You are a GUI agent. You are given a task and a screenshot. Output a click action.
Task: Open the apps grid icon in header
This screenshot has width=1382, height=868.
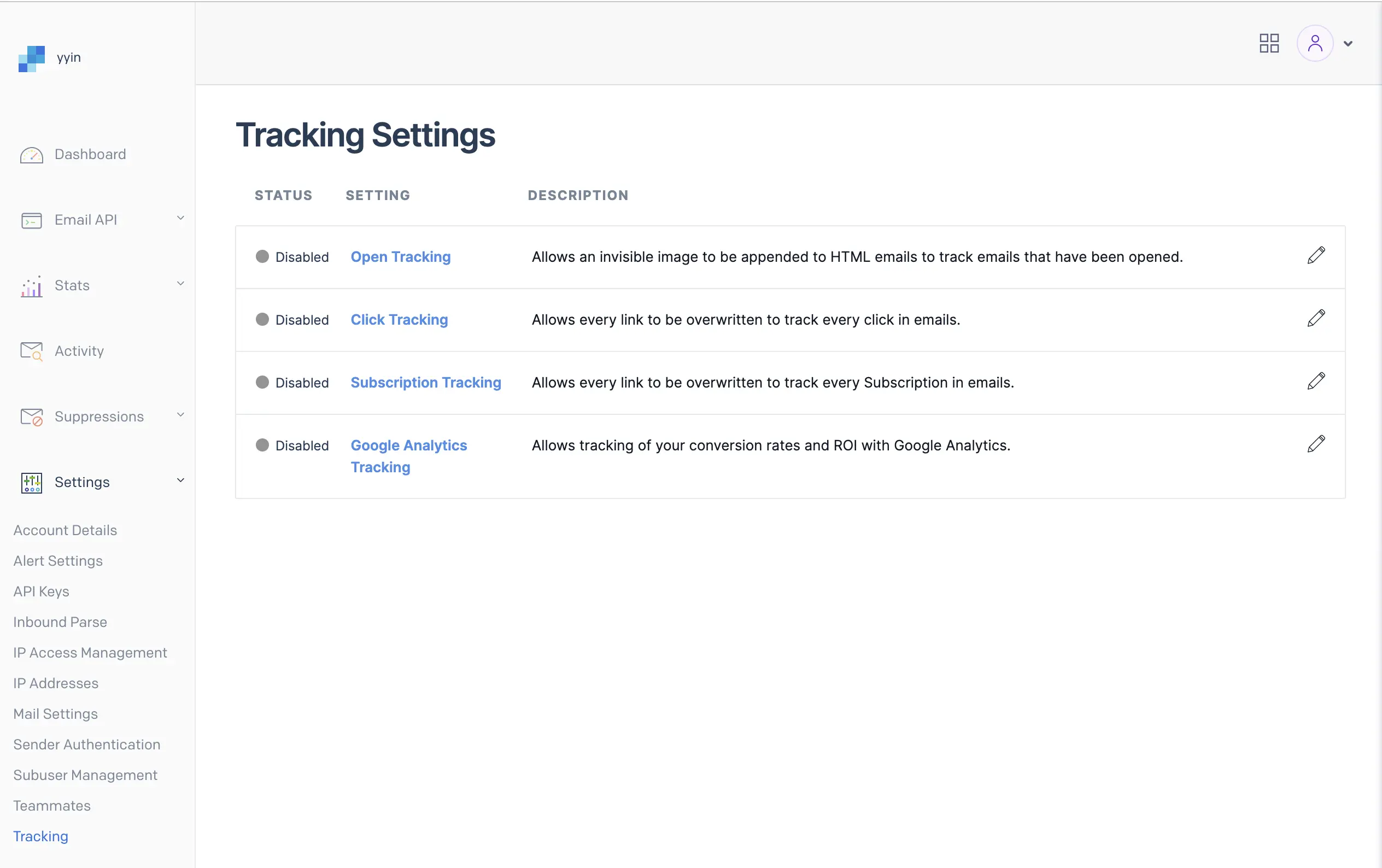1269,43
